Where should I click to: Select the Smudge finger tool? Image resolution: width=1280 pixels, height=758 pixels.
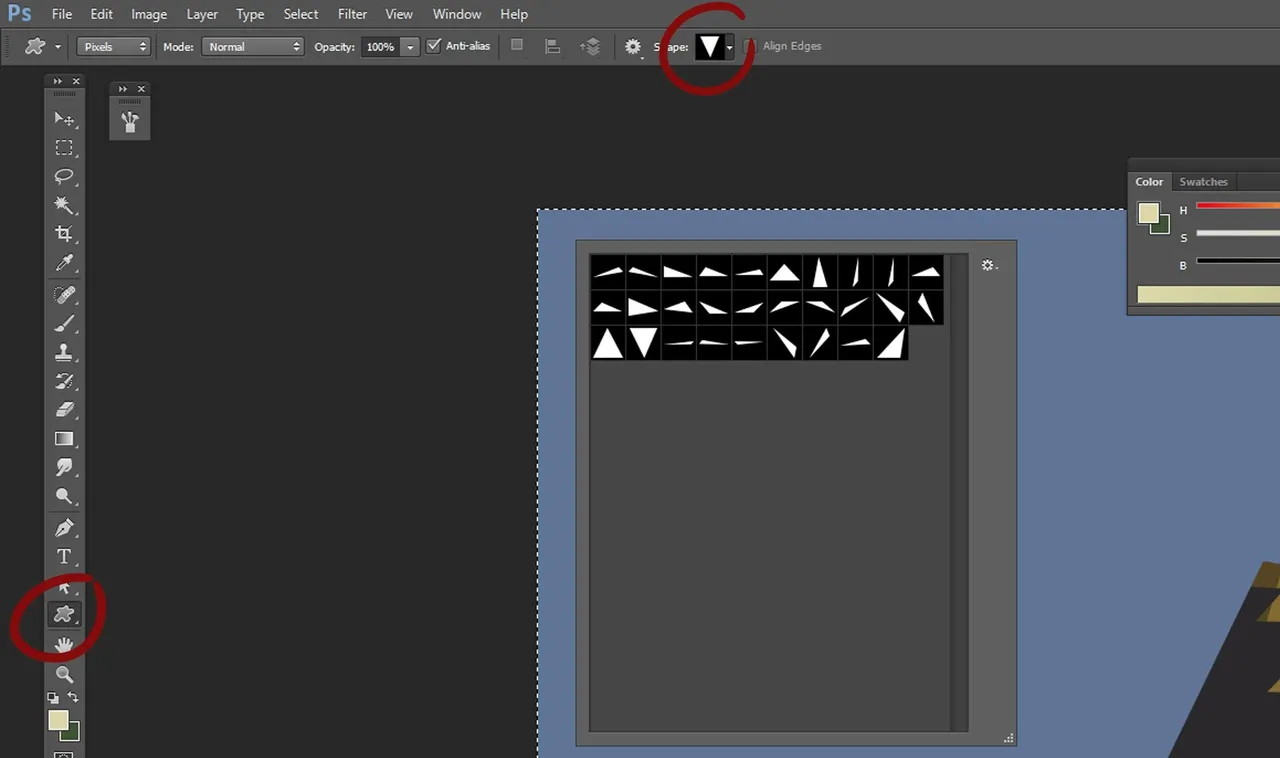(64, 467)
